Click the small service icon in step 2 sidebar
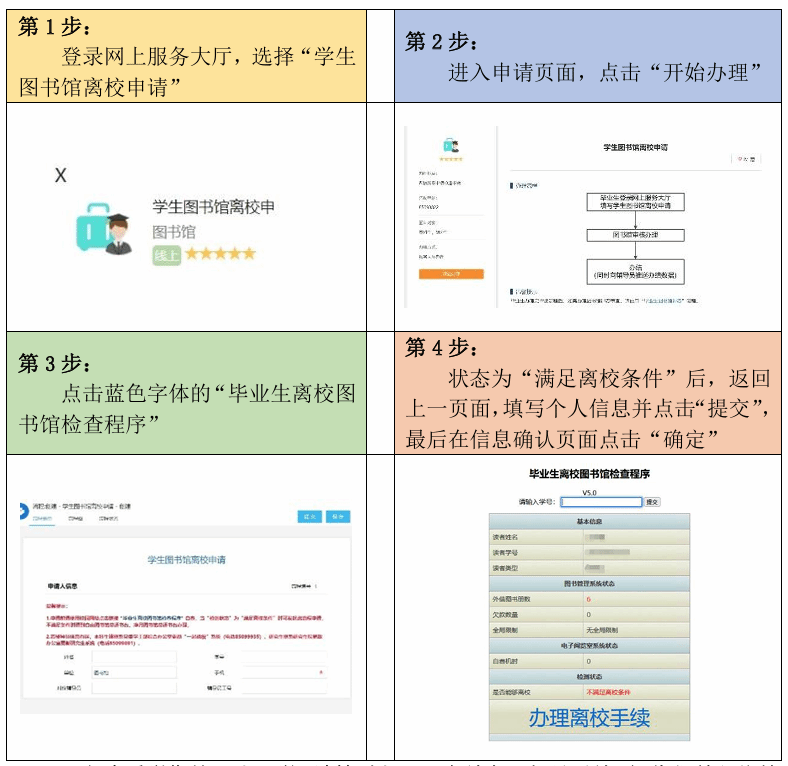Screen dimensions: 788x766 click(x=451, y=145)
